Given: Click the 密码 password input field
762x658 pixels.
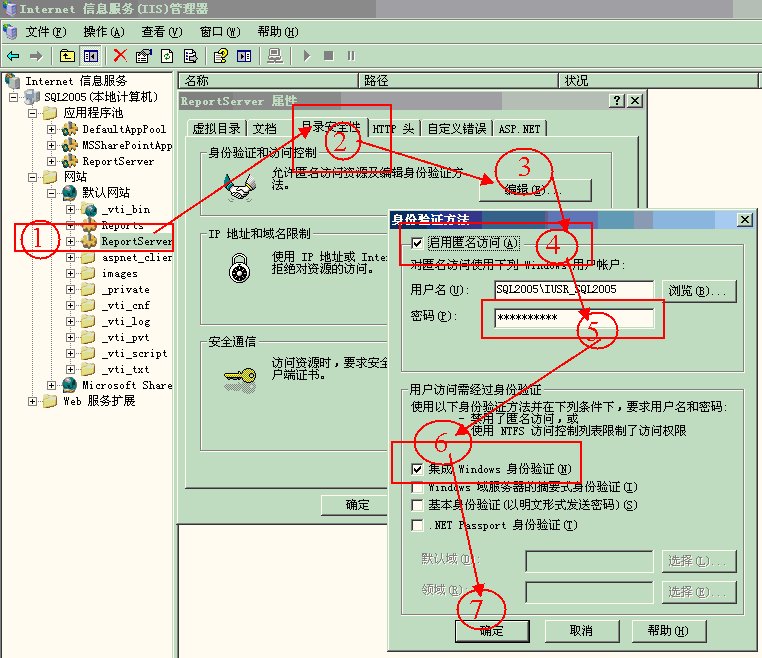Looking at the screenshot, I should (574, 318).
